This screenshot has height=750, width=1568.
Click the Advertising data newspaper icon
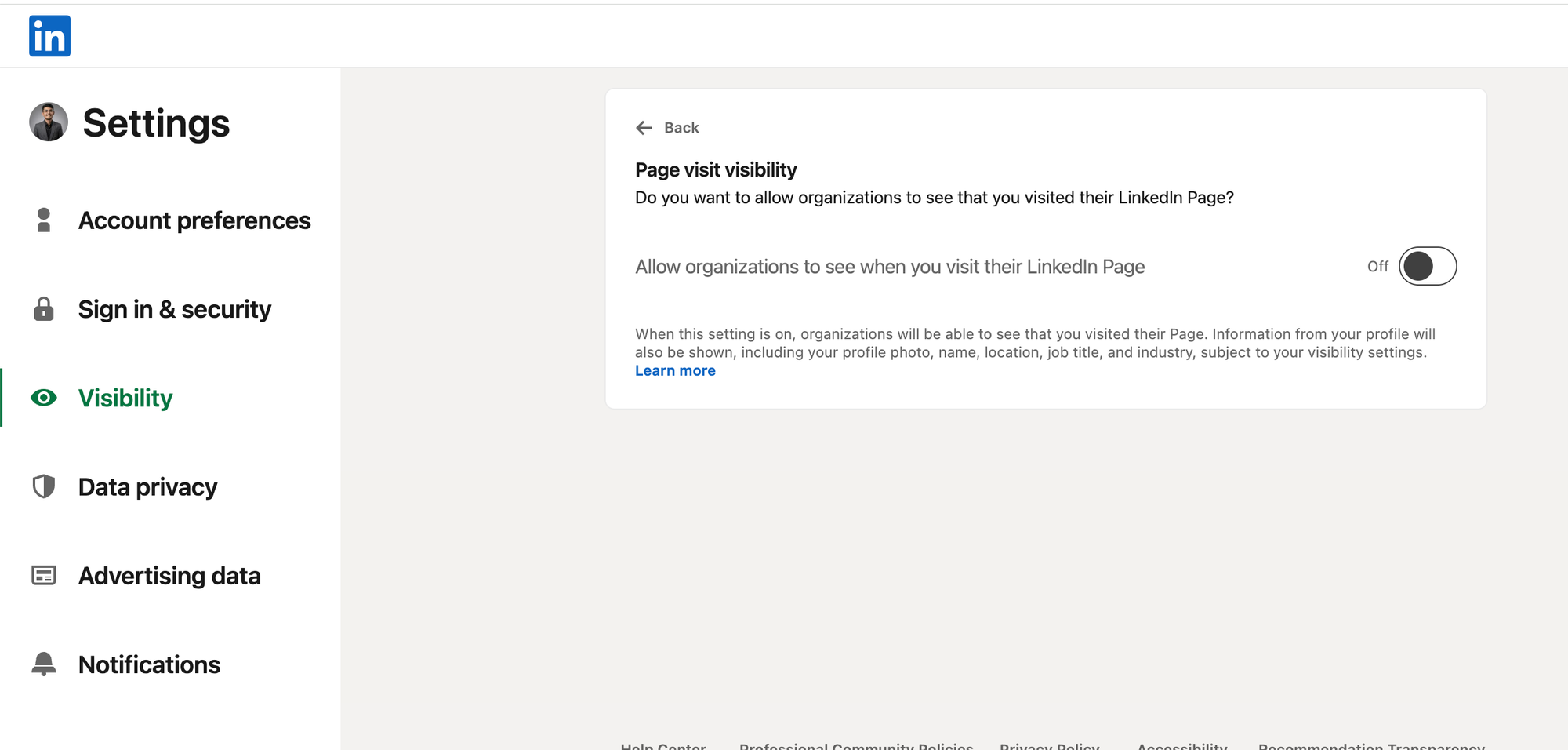(44, 575)
